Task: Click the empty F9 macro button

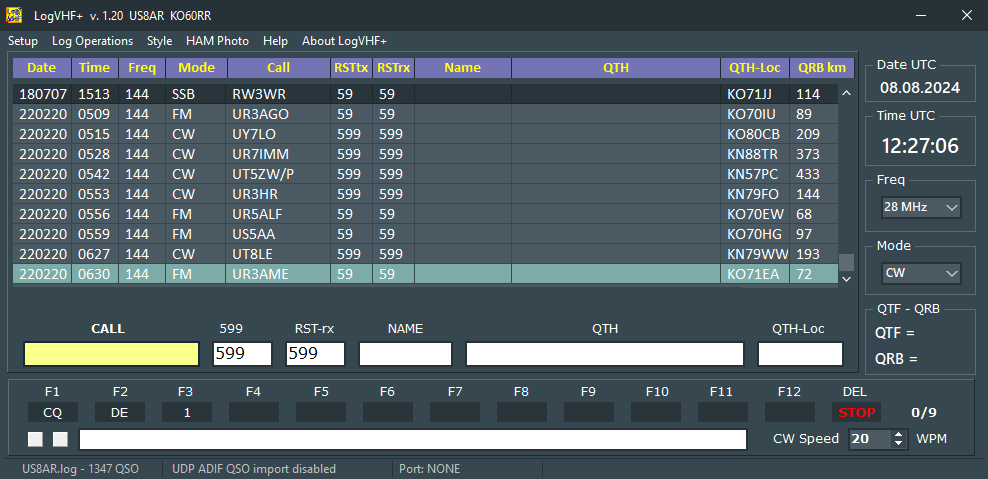Action: (589, 412)
